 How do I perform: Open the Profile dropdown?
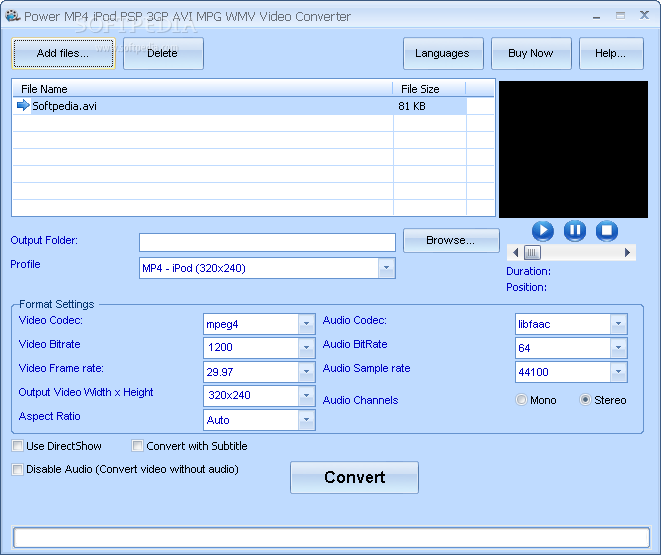386,268
